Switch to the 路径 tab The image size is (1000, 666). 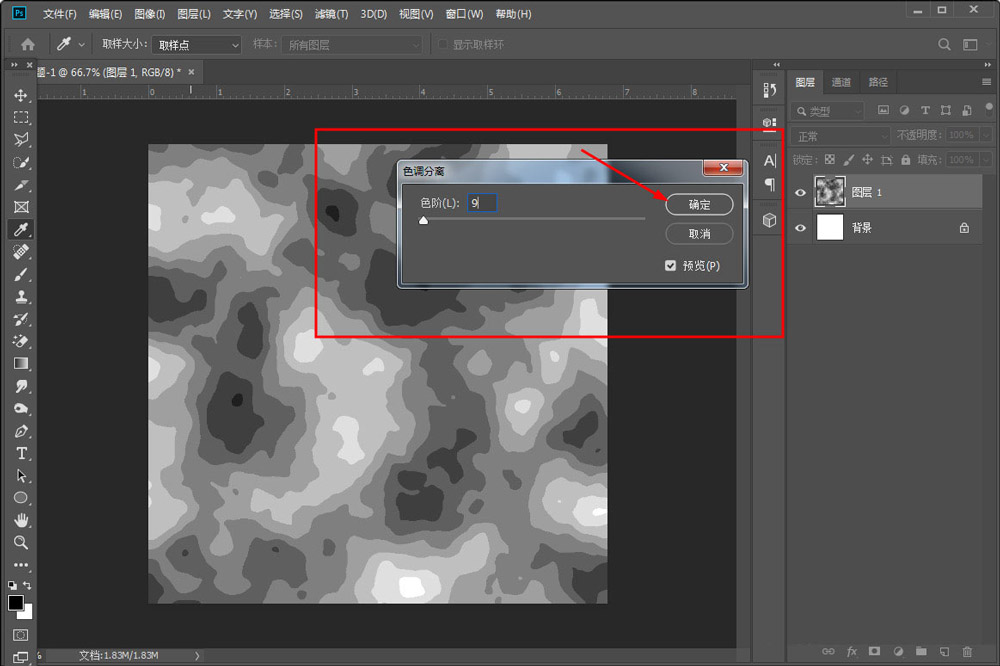click(x=878, y=82)
